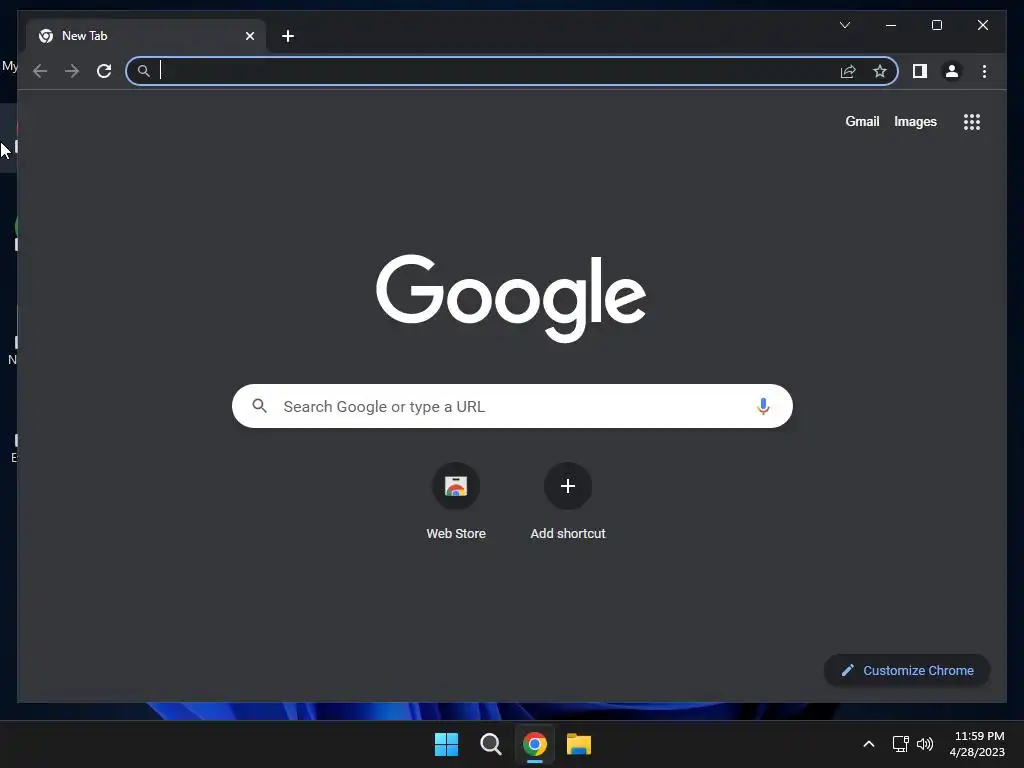
Task: Click the search icon in Google search box
Action: tap(259, 406)
